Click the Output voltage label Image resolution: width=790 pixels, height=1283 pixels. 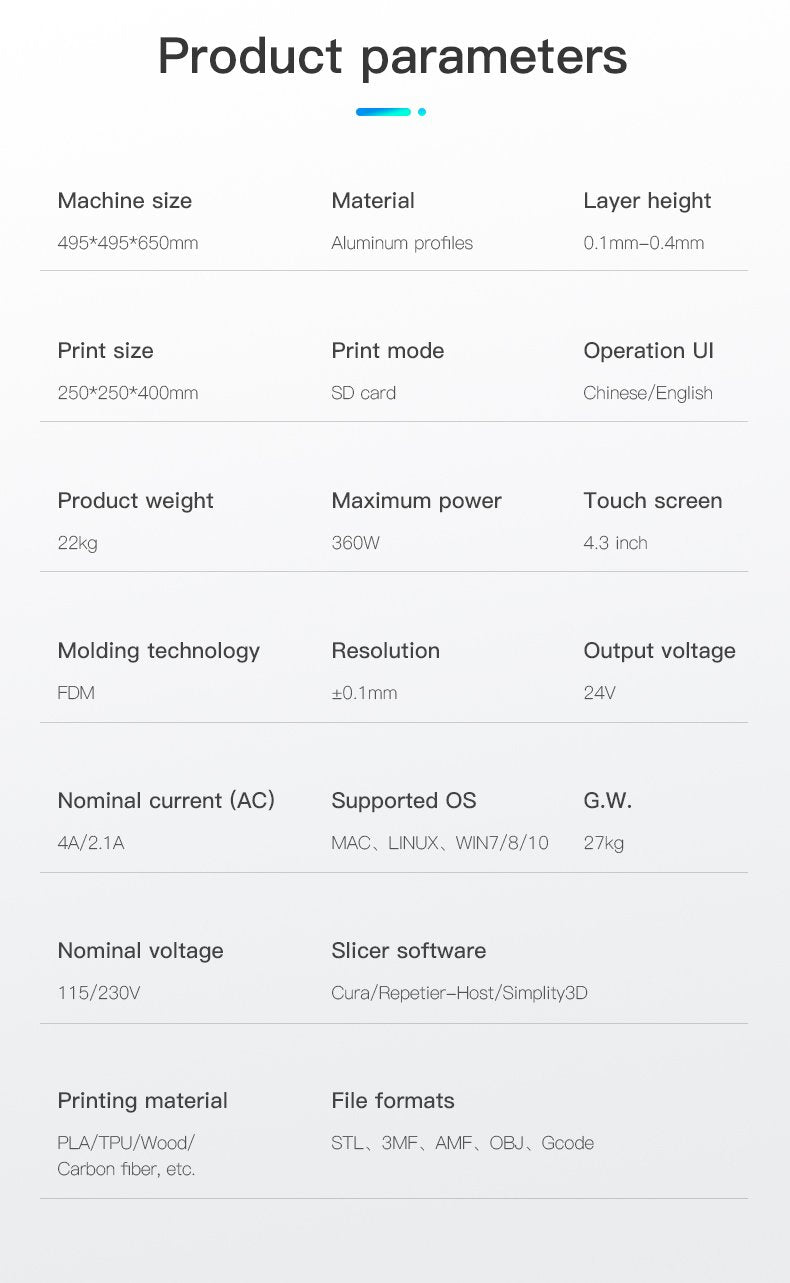[x=659, y=651]
